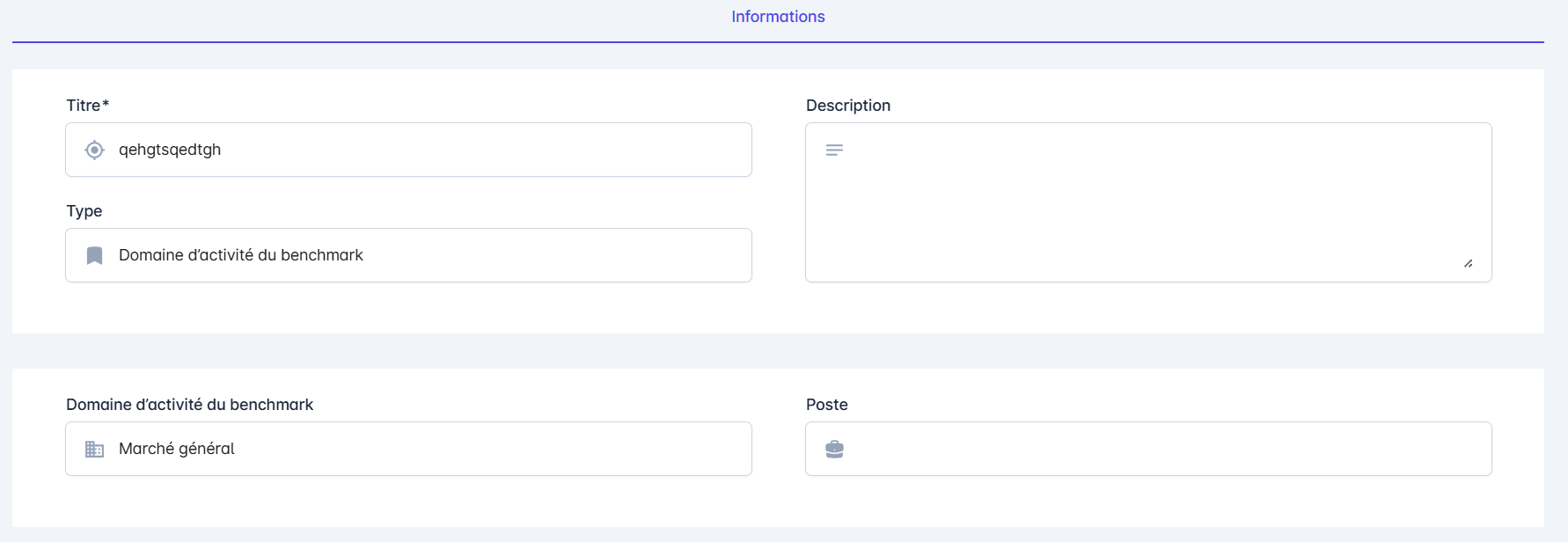Viewport: 1568px width, 542px height.
Task: Click the target icon in Titre field
Action: point(94,150)
